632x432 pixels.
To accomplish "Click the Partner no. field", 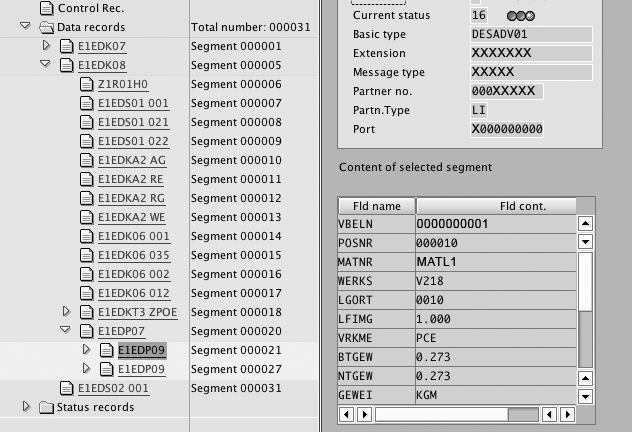I will click(x=507, y=91).
